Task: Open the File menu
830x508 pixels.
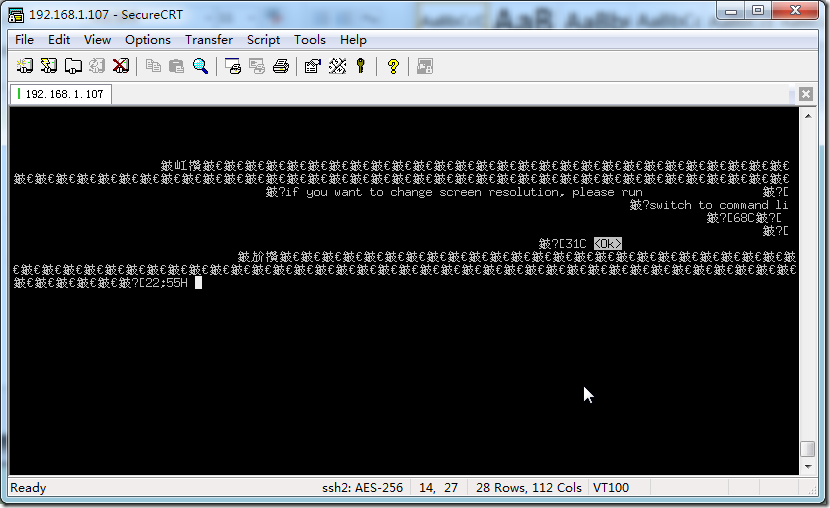Action: [x=24, y=40]
